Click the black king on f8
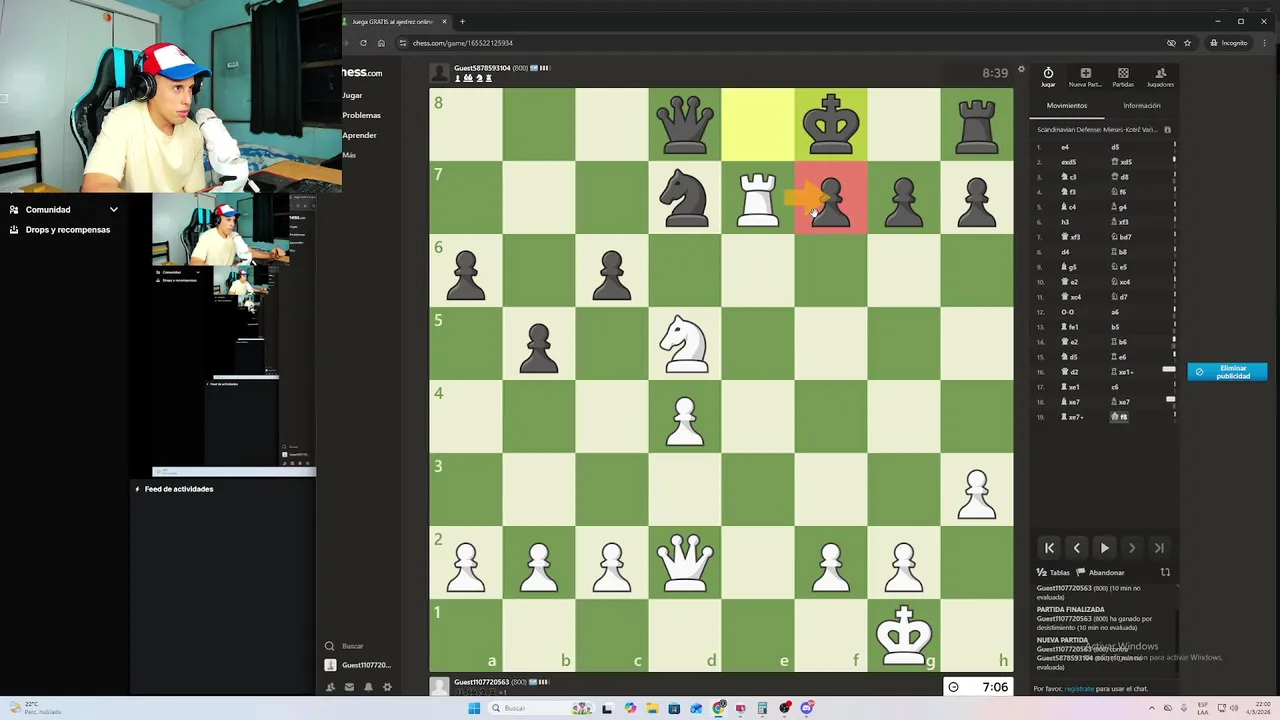This screenshot has height=720, width=1280. click(x=831, y=125)
